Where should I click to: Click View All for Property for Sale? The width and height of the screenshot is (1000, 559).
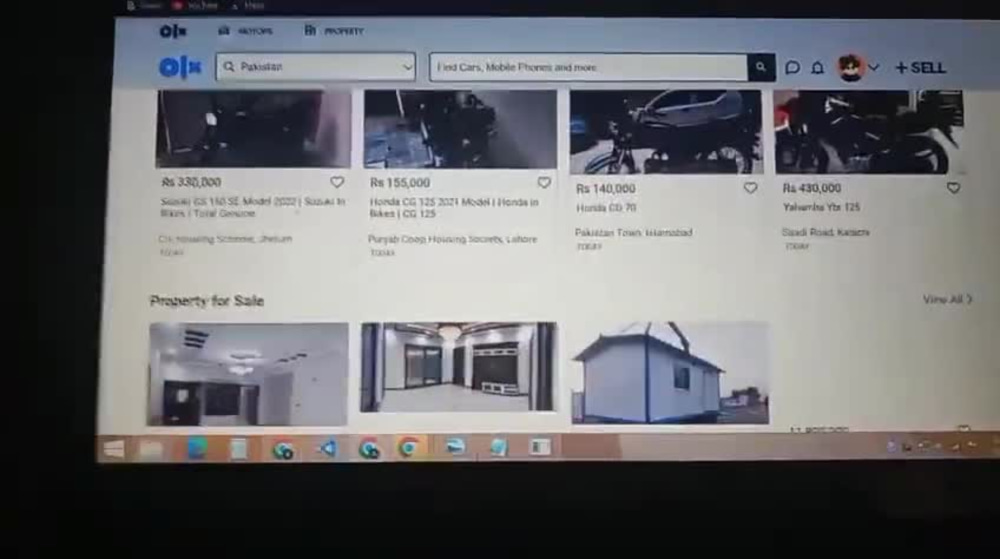[947, 299]
